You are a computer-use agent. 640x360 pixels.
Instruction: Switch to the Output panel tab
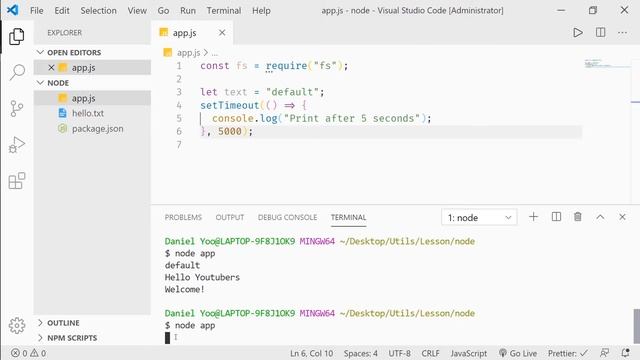coord(230,217)
